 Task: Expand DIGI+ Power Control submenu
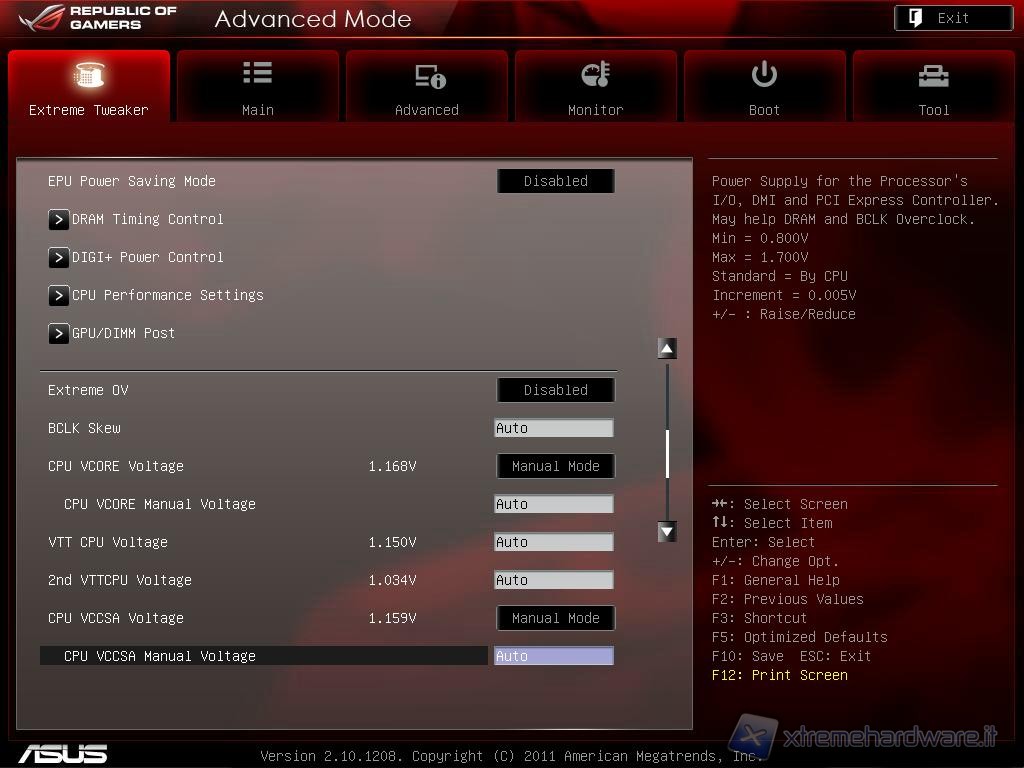pos(59,257)
